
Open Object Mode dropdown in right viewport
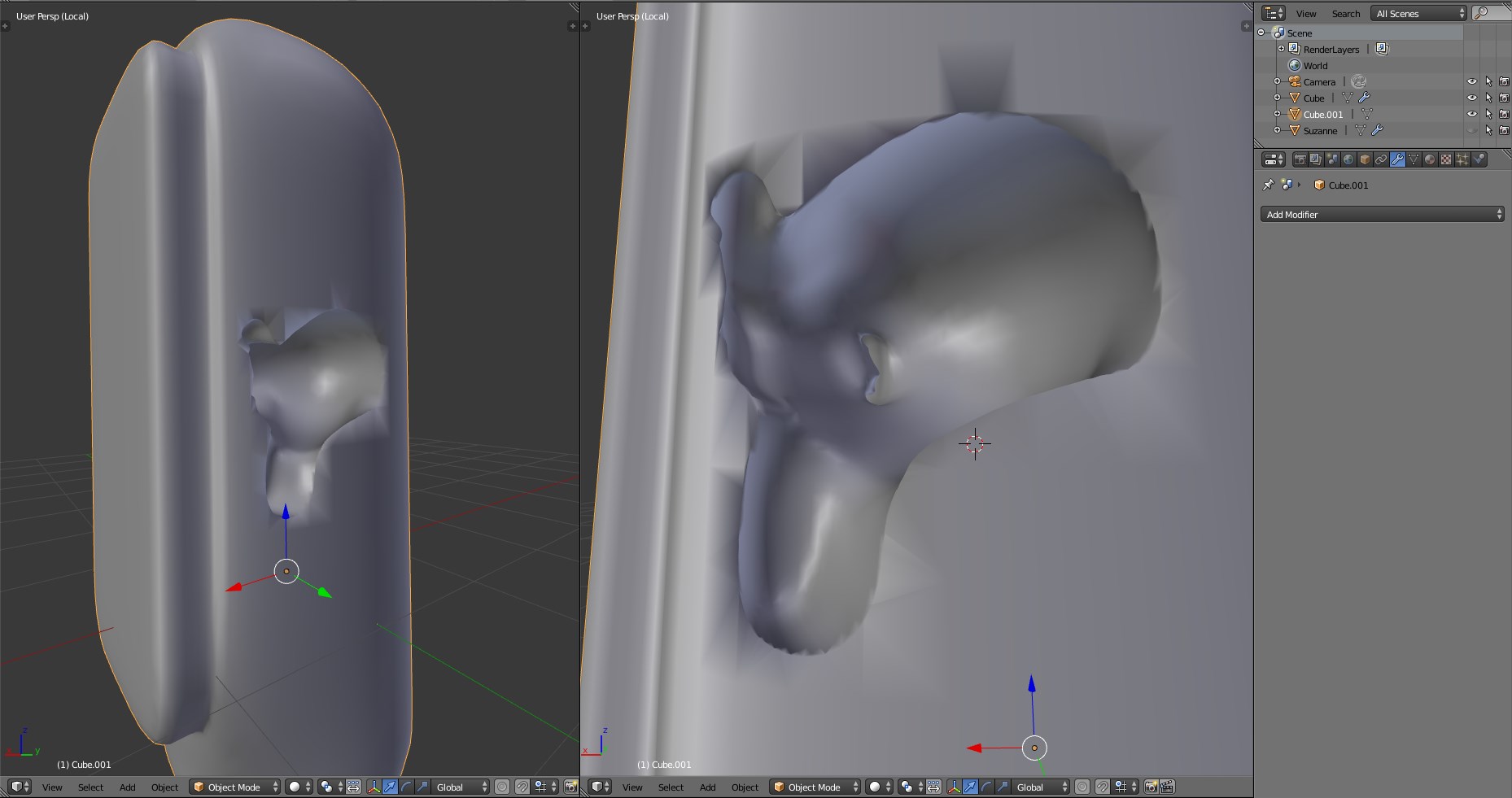[x=815, y=787]
